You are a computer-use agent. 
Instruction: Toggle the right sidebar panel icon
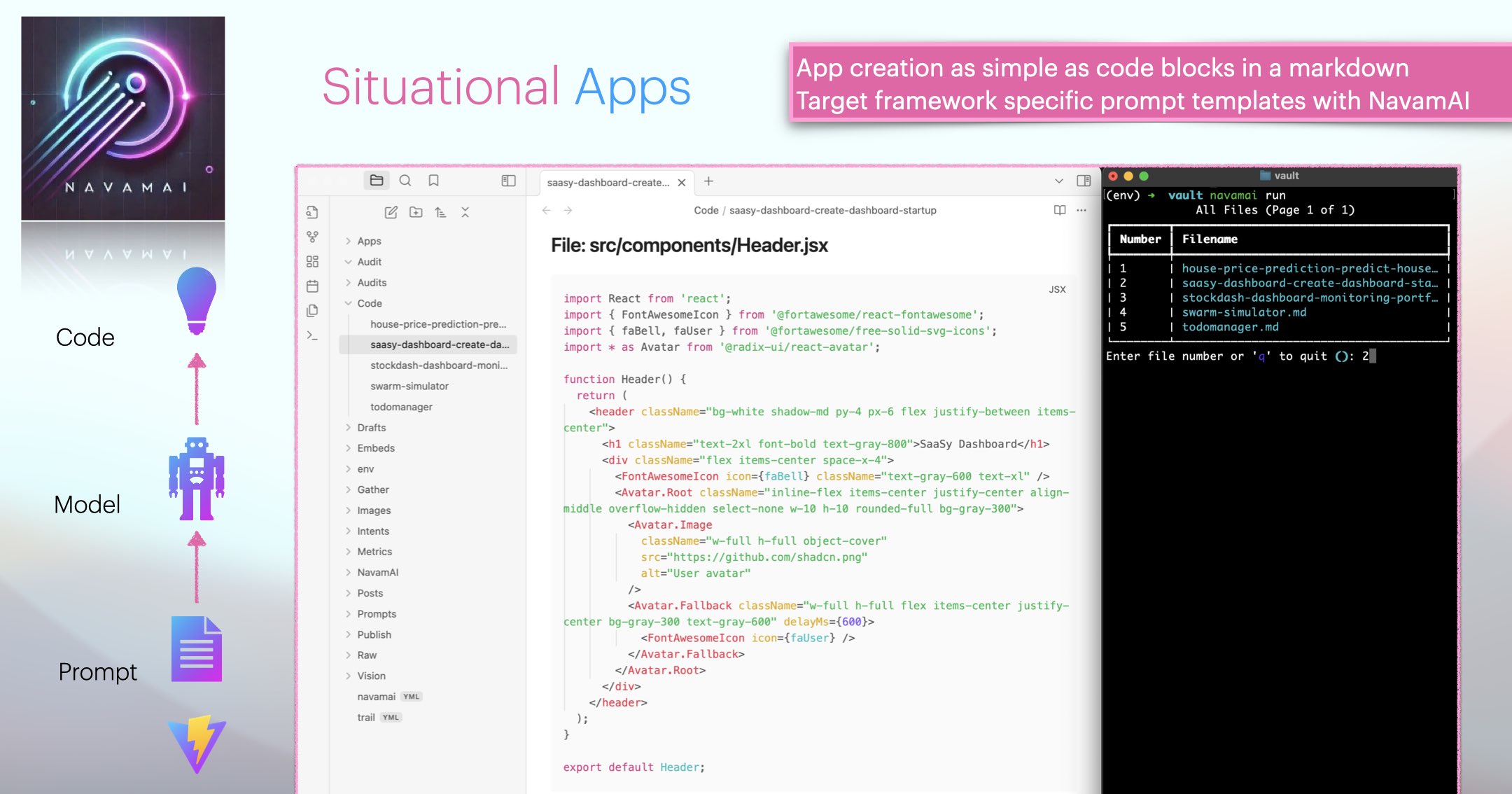[1084, 181]
